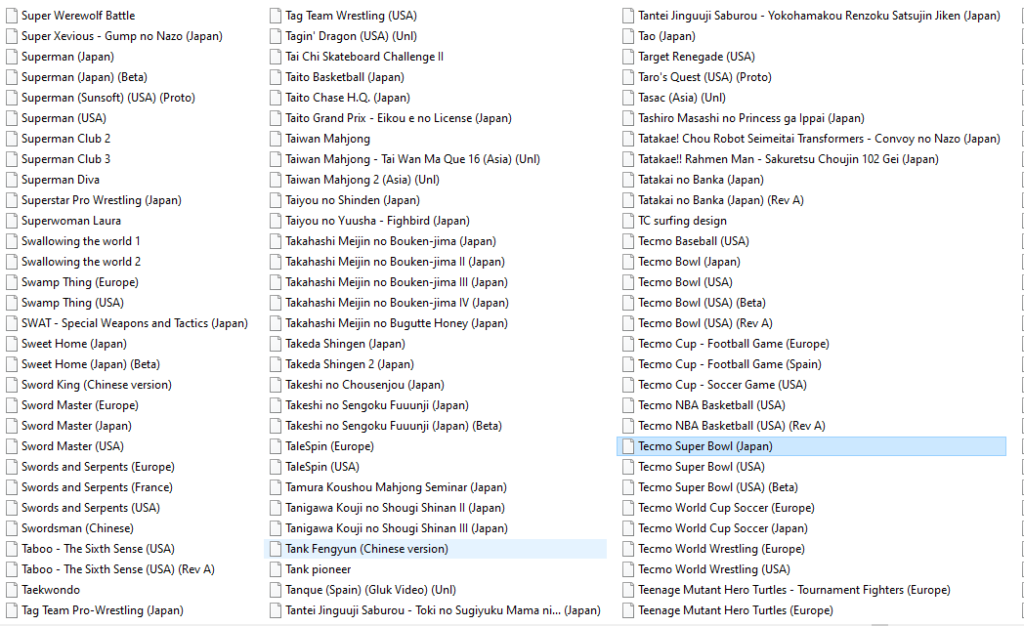Click the file icon beside Tank pioneer

tap(276, 569)
